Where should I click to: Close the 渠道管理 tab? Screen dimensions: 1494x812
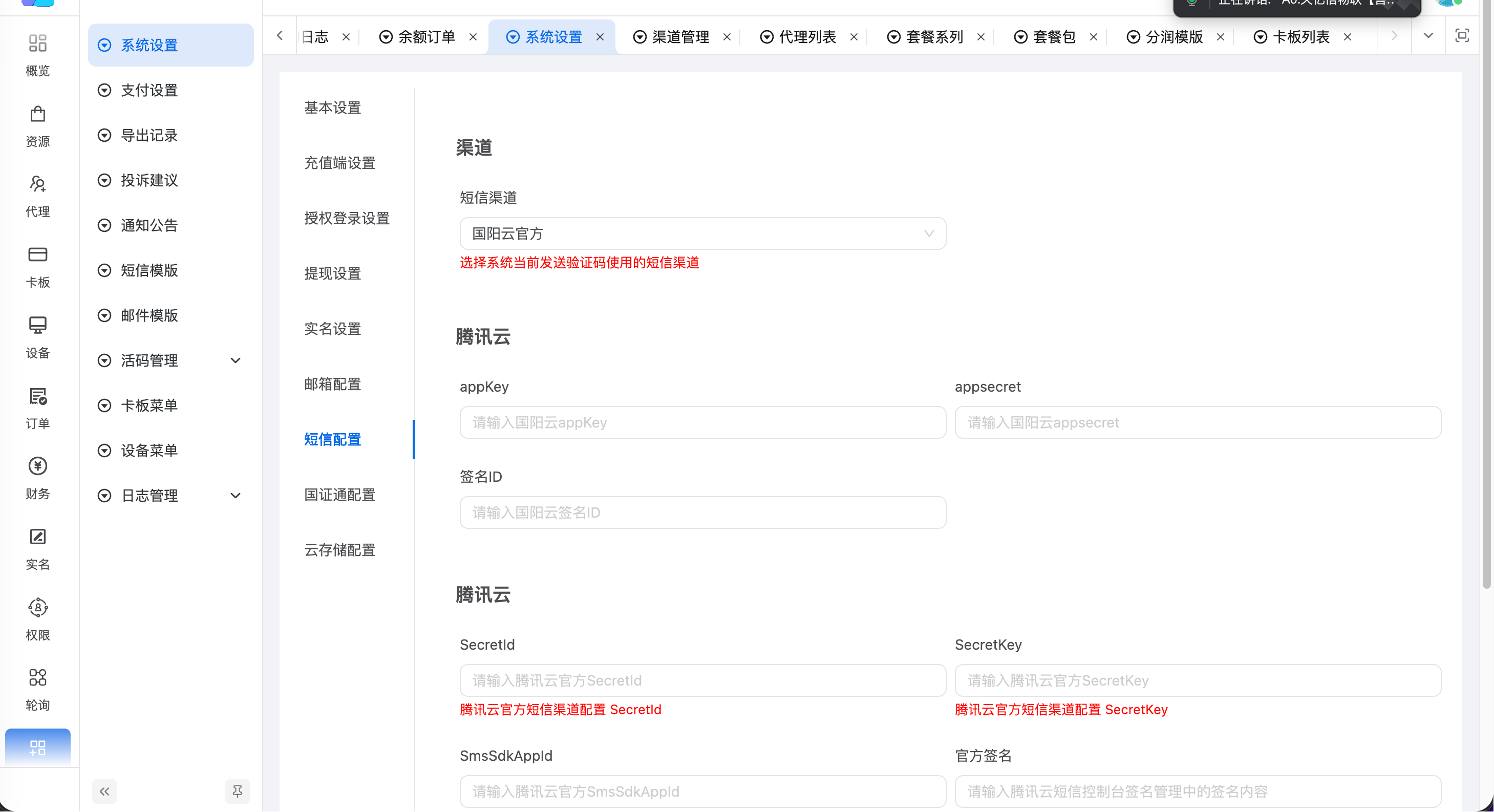coord(727,37)
